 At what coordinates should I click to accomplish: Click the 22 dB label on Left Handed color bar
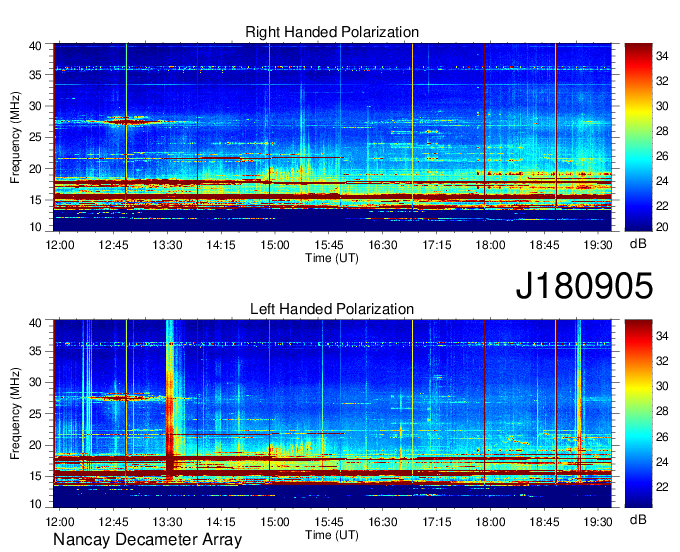coord(662,487)
